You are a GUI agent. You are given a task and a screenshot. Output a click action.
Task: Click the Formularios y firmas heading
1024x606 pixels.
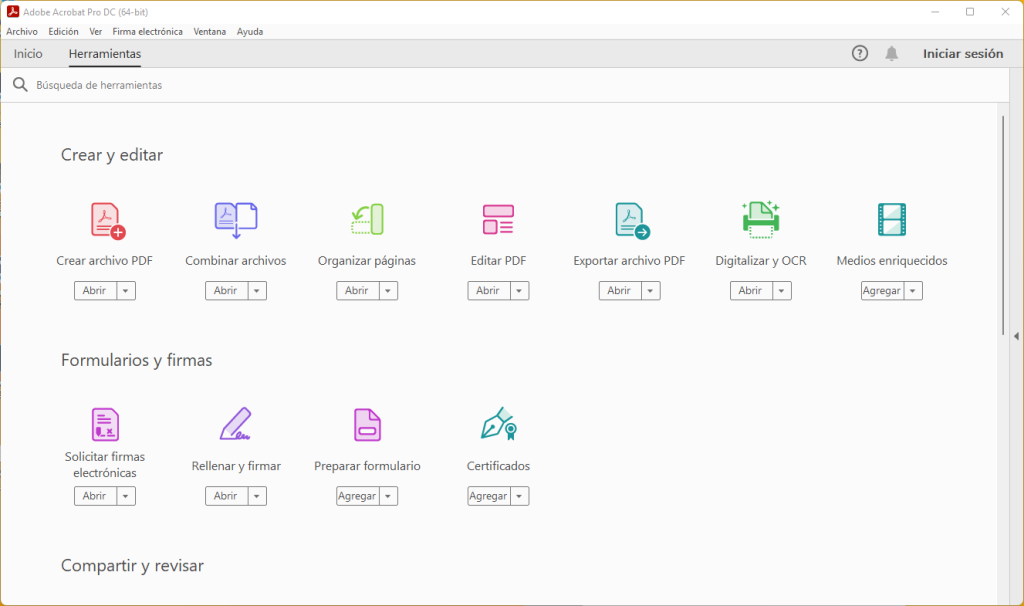point(136,360)
